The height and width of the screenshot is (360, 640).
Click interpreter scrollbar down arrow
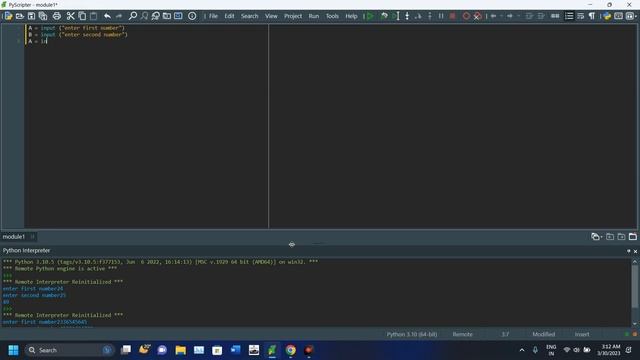[635, 324]
